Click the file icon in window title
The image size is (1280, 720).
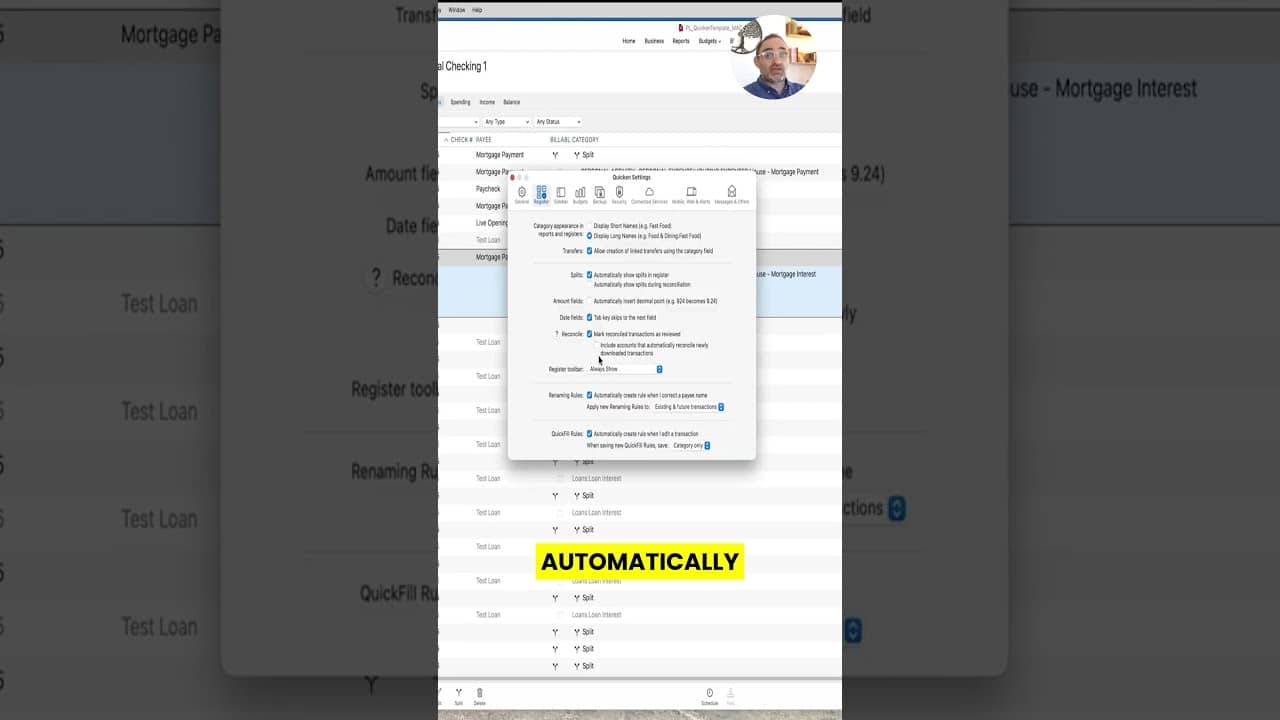tap(680, 28)
